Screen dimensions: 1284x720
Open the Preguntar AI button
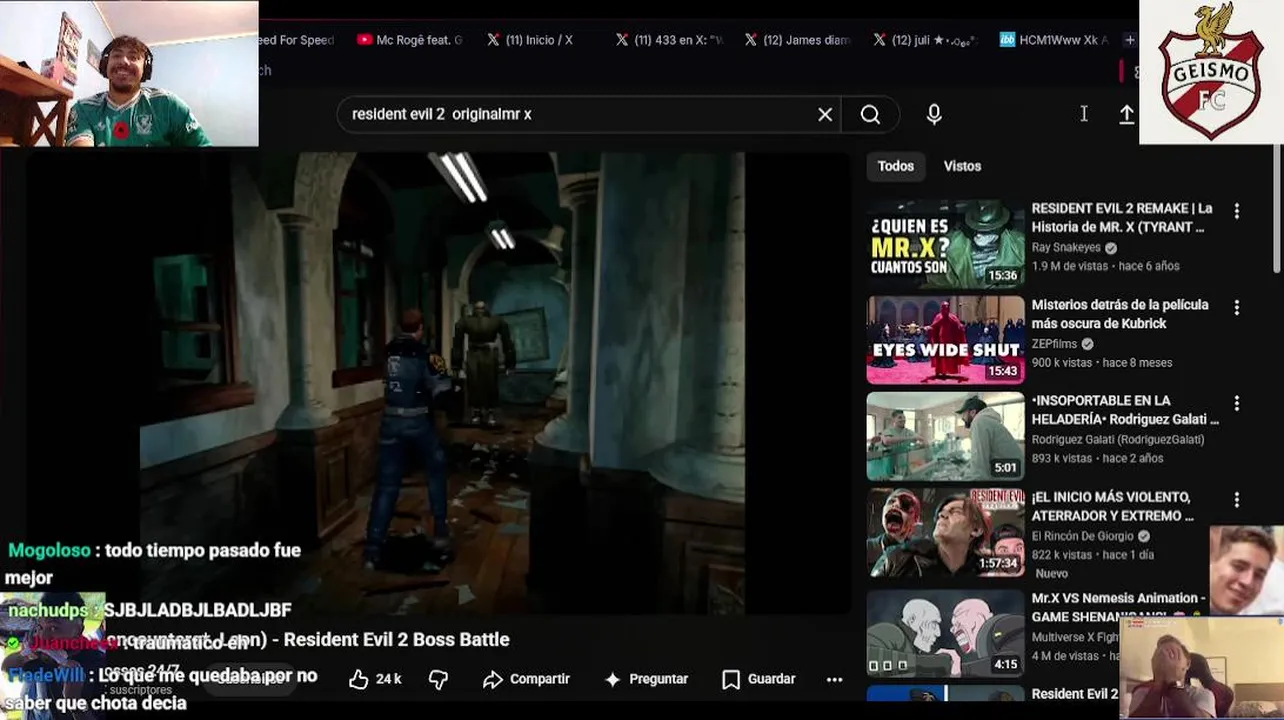(x=646, y=679)
